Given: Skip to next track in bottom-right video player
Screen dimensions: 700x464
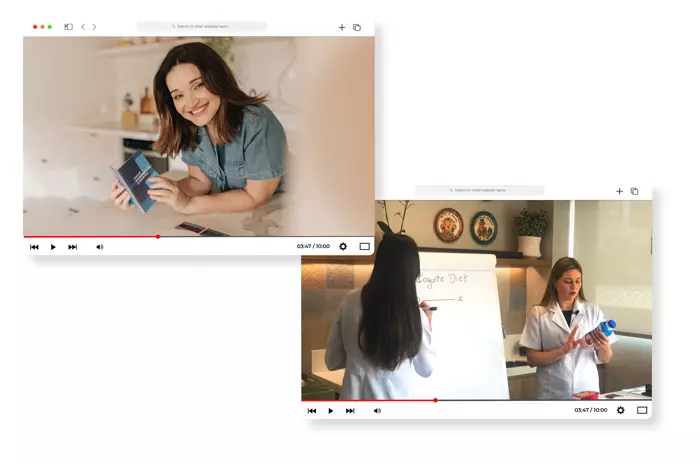Looking at the screenshot, I should [350, 411].
